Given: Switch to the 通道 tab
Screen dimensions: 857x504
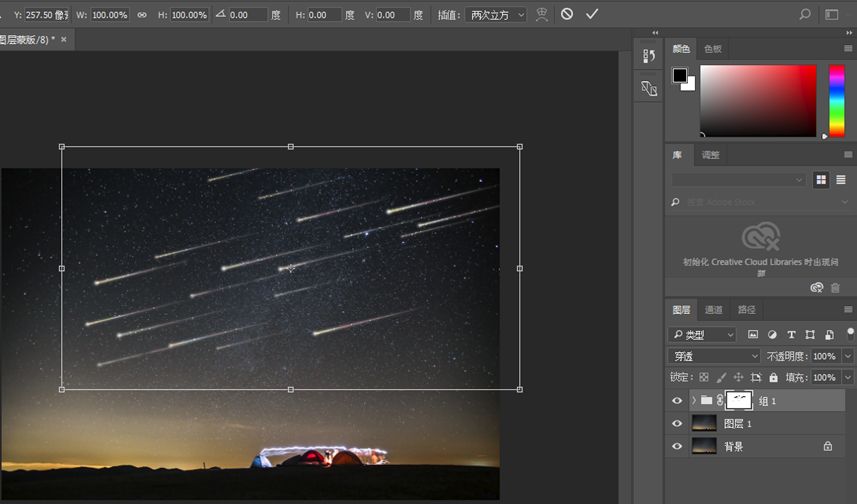Looking at the screenshot, I should tap(714, 310).
